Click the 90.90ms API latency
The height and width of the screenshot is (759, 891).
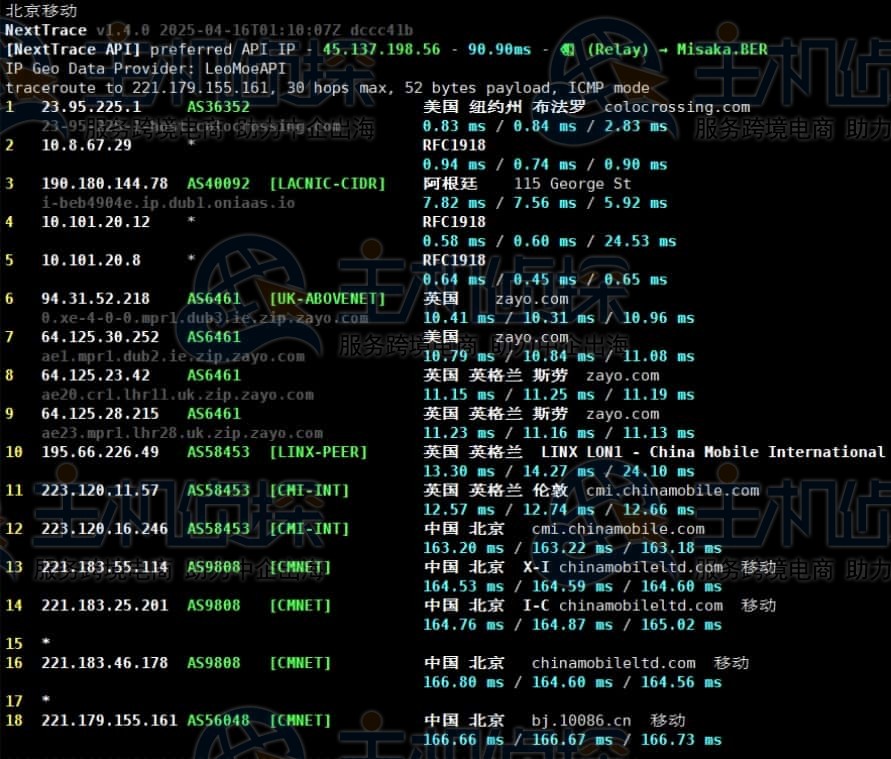(x=499, y=49)
